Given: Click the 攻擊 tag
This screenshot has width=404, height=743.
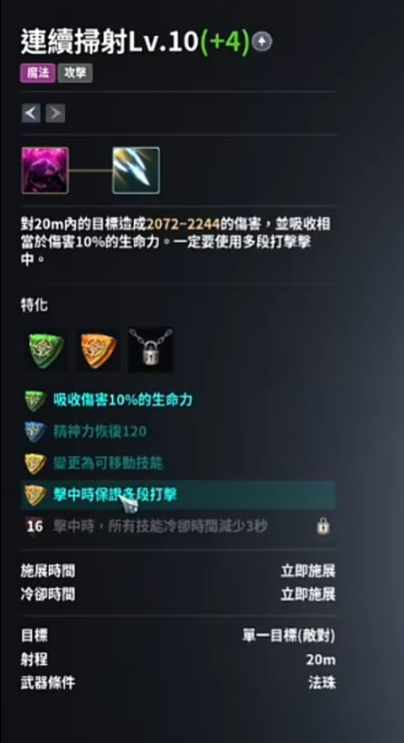Looking at the screenshot, I should (x=75, y=73).
